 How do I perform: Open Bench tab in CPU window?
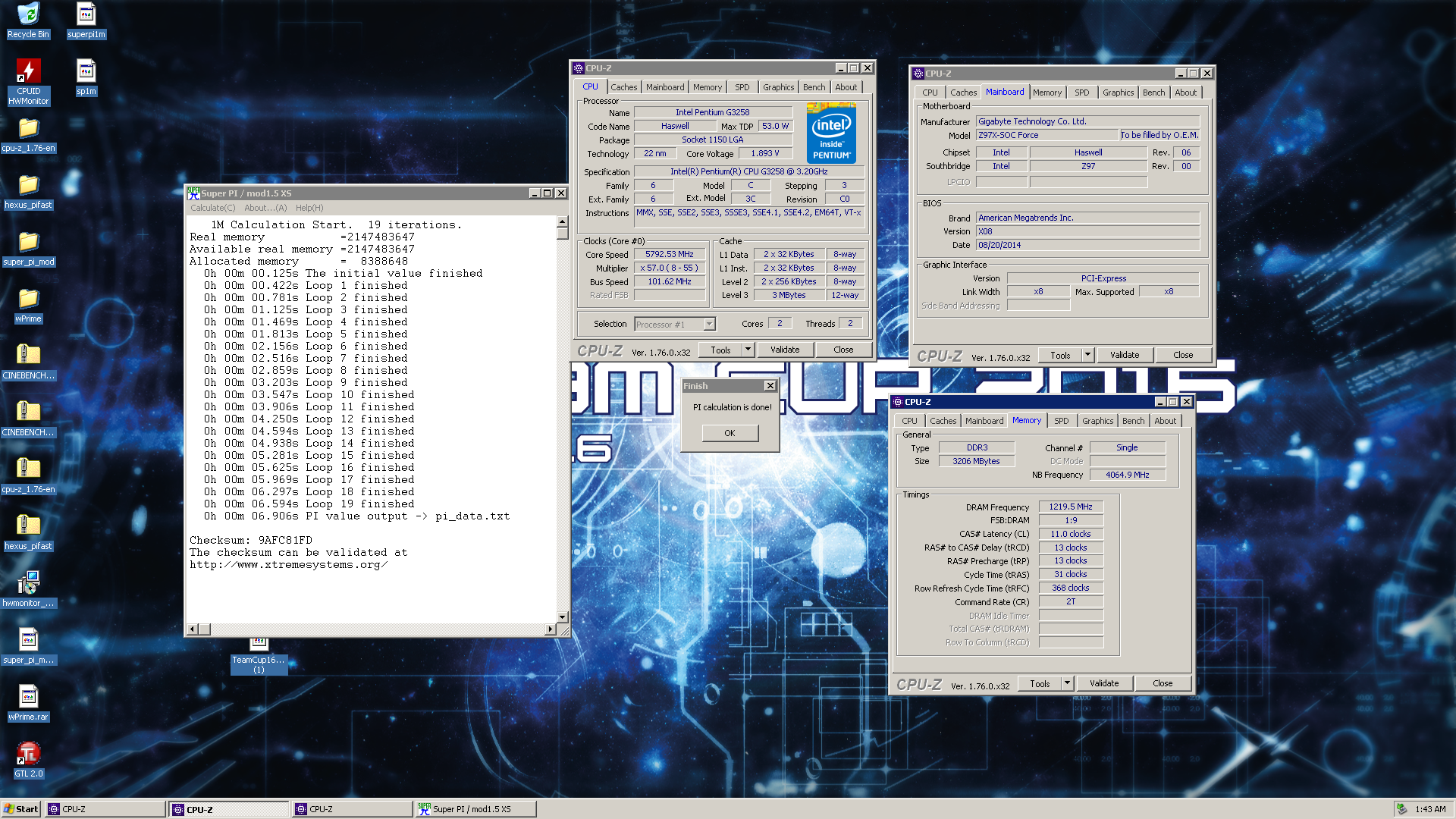click(814, 87)
